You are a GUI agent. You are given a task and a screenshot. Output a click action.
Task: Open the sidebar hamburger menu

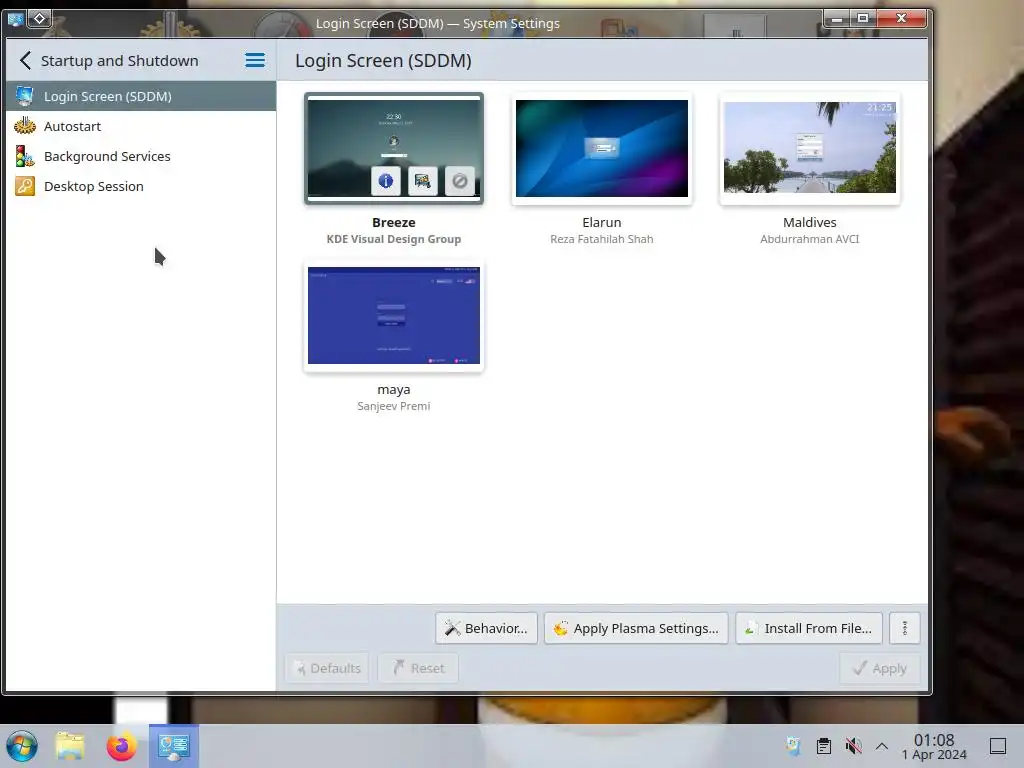point(255,61)
